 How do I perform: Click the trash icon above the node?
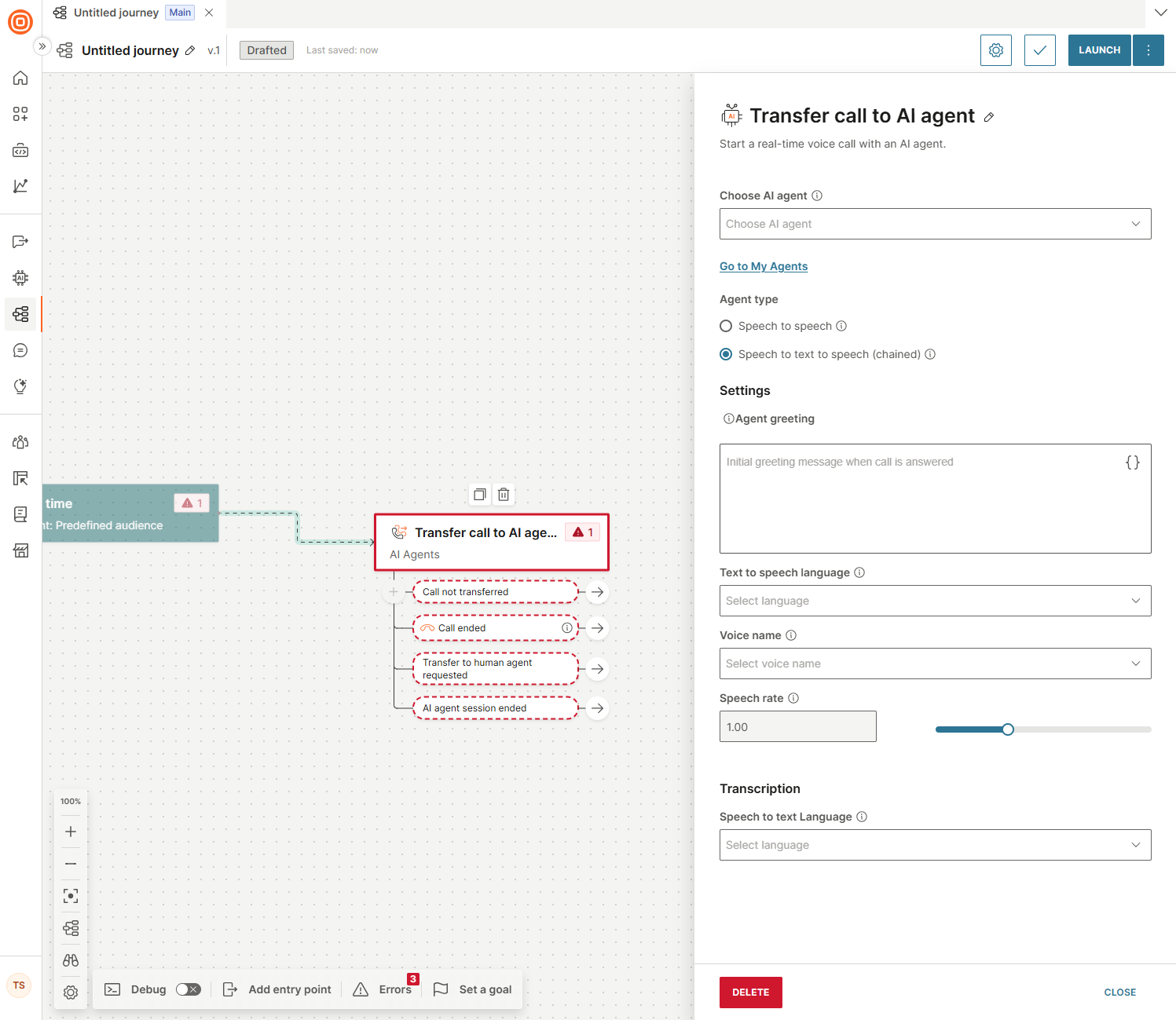tap(504, 495)
